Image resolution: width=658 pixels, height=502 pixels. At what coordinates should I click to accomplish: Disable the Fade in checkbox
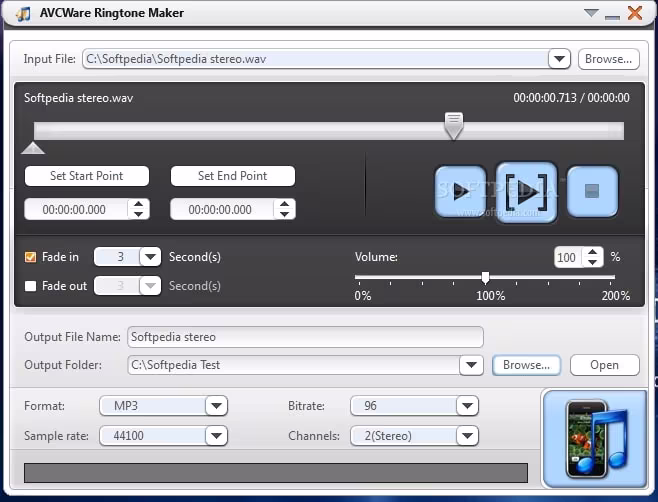[31, 257]
